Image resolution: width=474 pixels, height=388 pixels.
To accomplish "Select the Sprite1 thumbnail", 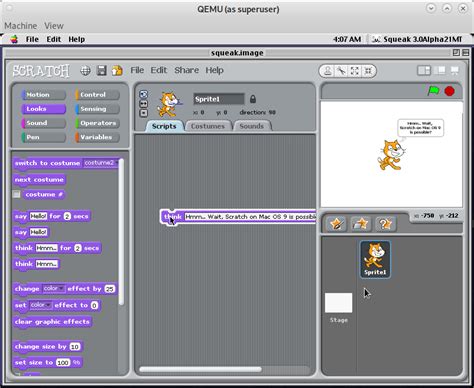I will 375,259.
